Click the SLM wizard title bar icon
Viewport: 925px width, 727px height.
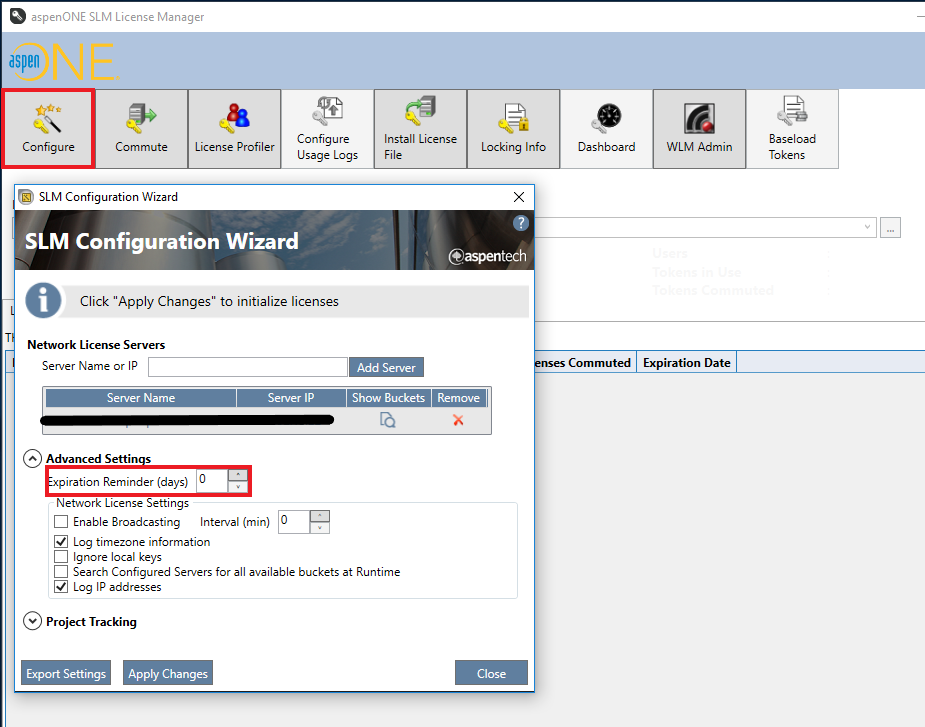click(26, 197)
